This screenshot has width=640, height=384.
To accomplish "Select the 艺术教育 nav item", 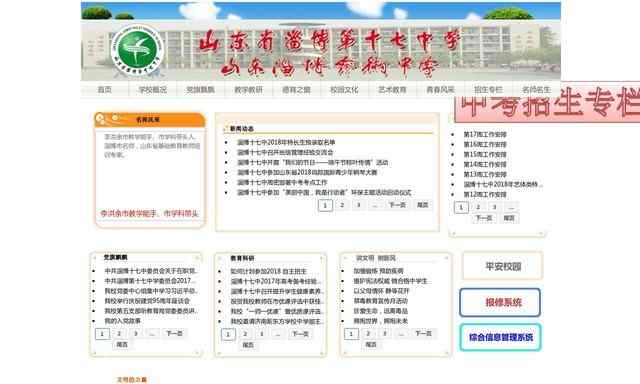I will 393,89.
